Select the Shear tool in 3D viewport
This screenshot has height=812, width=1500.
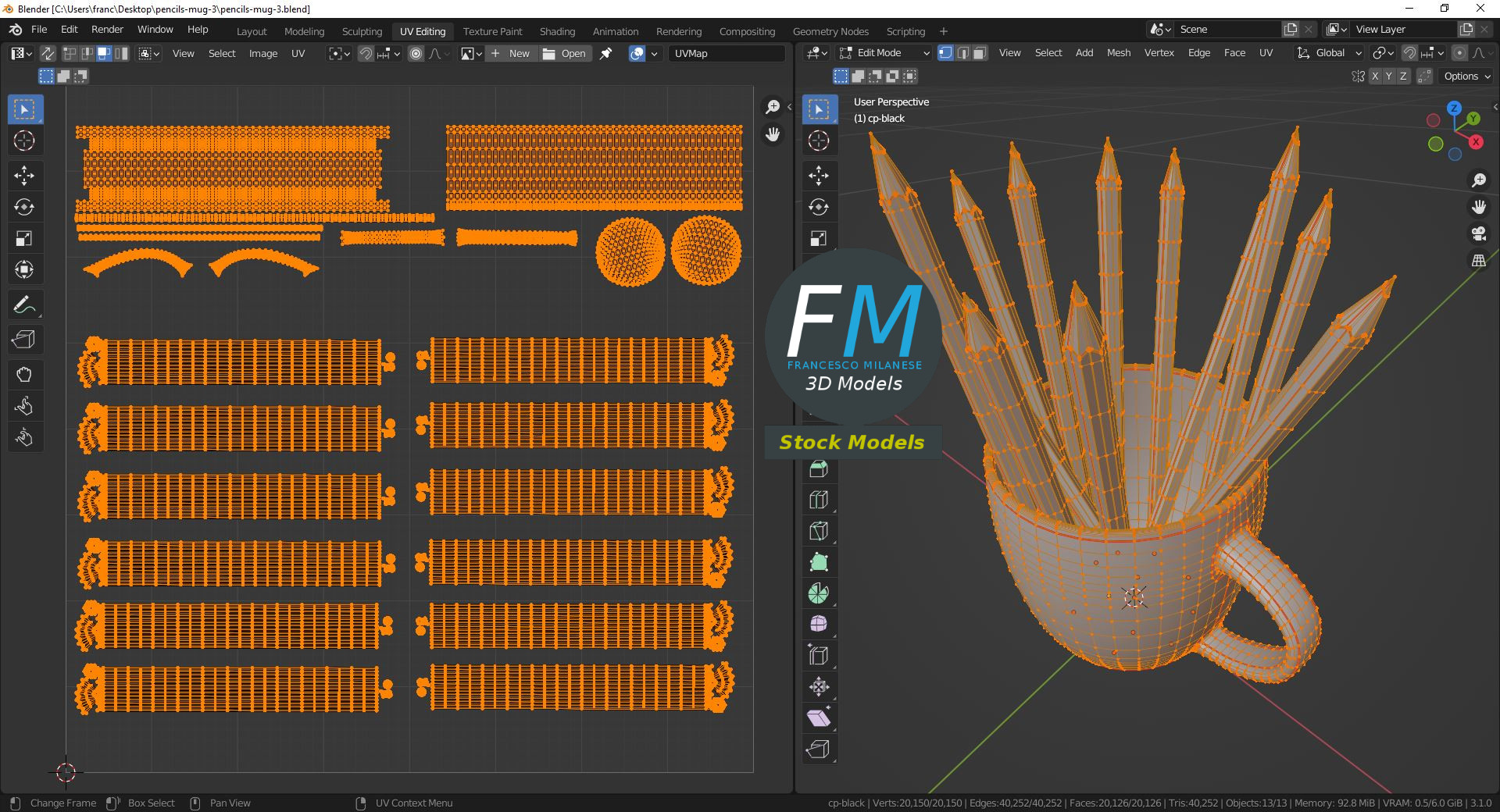tap(818, 718)
